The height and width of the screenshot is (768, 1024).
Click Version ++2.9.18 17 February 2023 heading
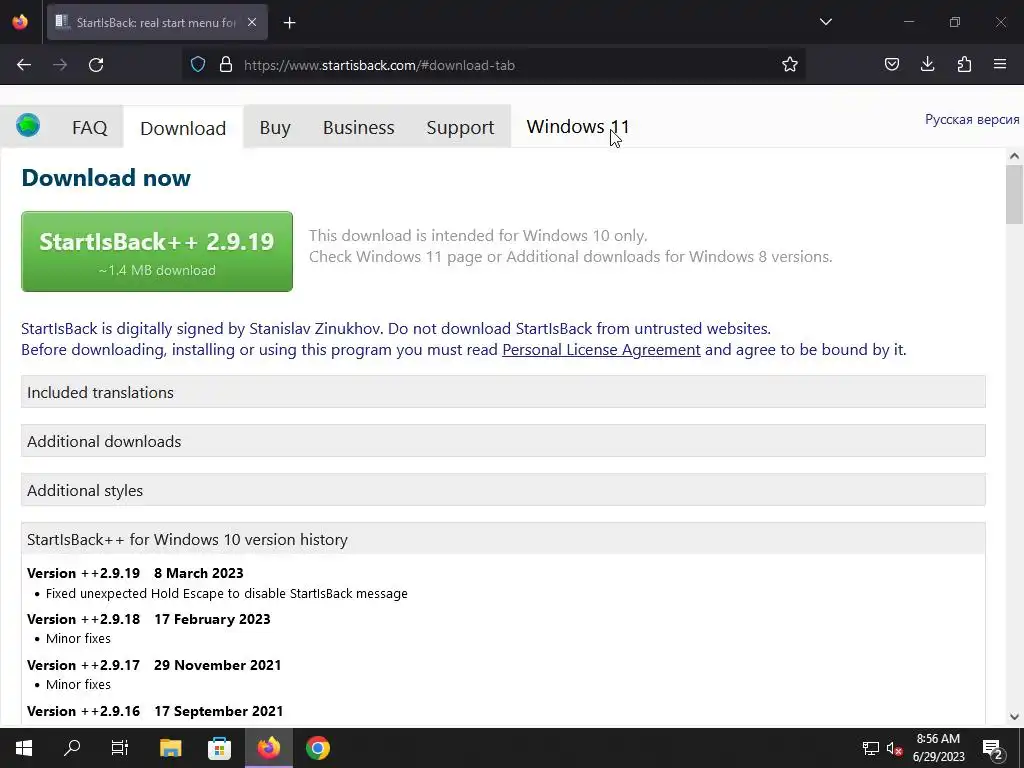pyautogui.click(x=149, y=619)
